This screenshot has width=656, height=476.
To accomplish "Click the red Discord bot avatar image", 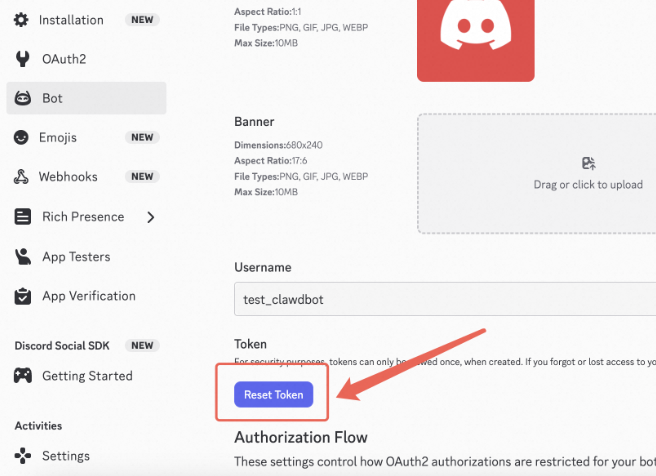I will (476, 41).
